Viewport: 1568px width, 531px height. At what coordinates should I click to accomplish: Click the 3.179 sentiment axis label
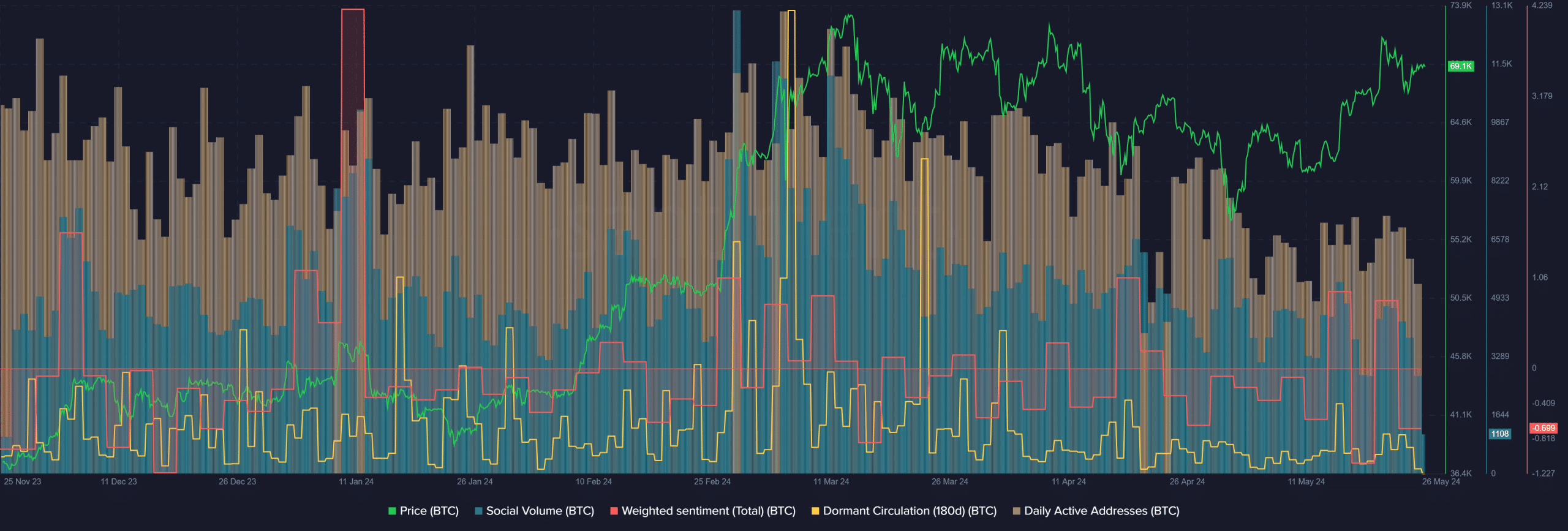click(1542, 96)
